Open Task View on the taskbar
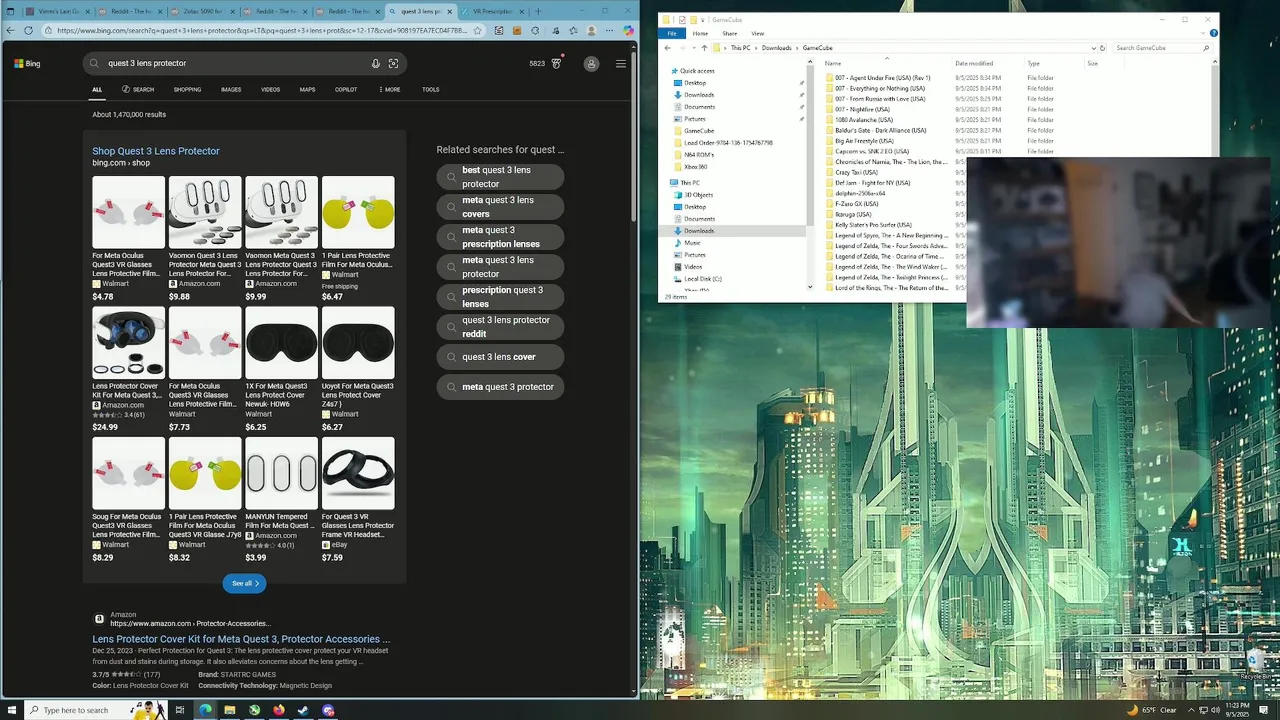 click(180, 710)
